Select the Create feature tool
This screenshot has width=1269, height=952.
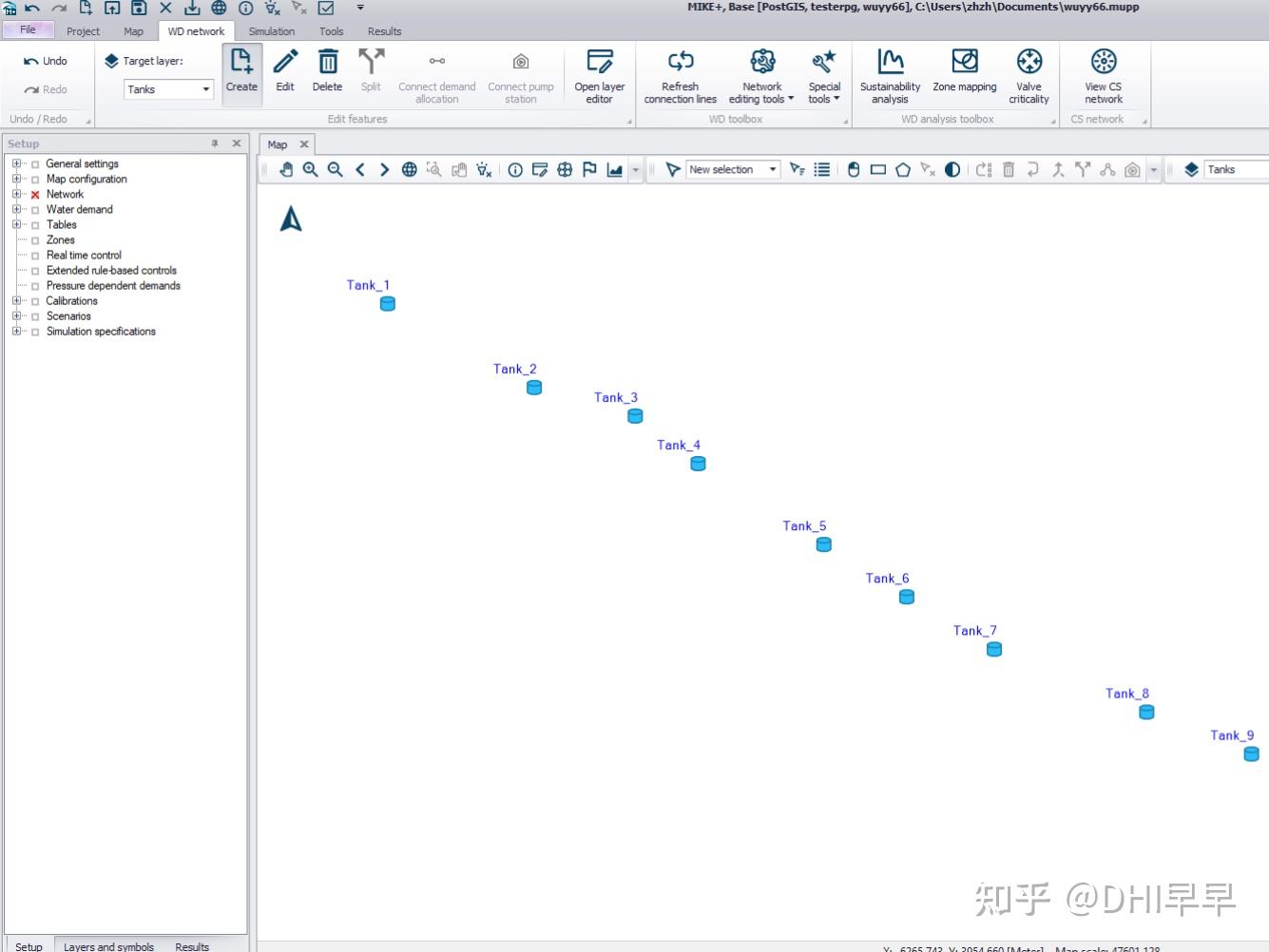pos(241,72)
